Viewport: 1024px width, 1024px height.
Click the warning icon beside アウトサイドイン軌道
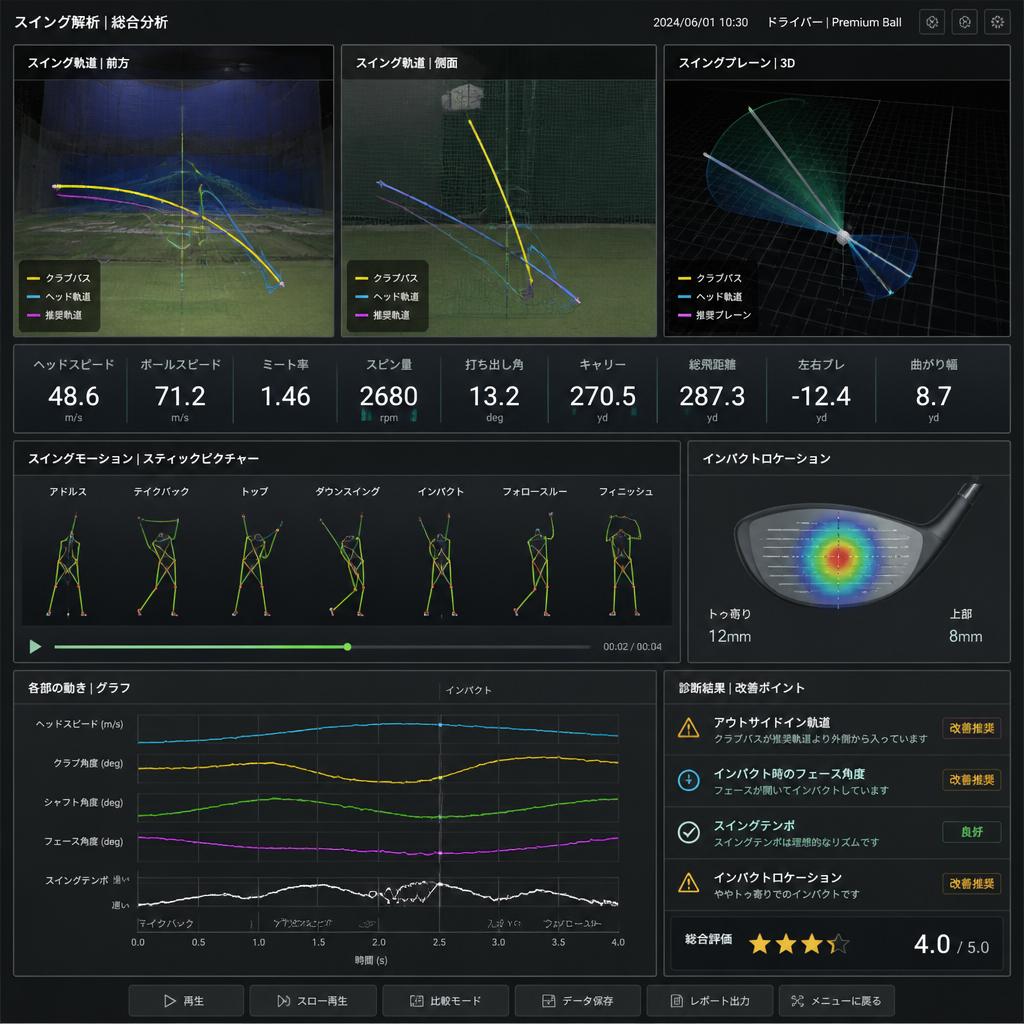(688, 728)
